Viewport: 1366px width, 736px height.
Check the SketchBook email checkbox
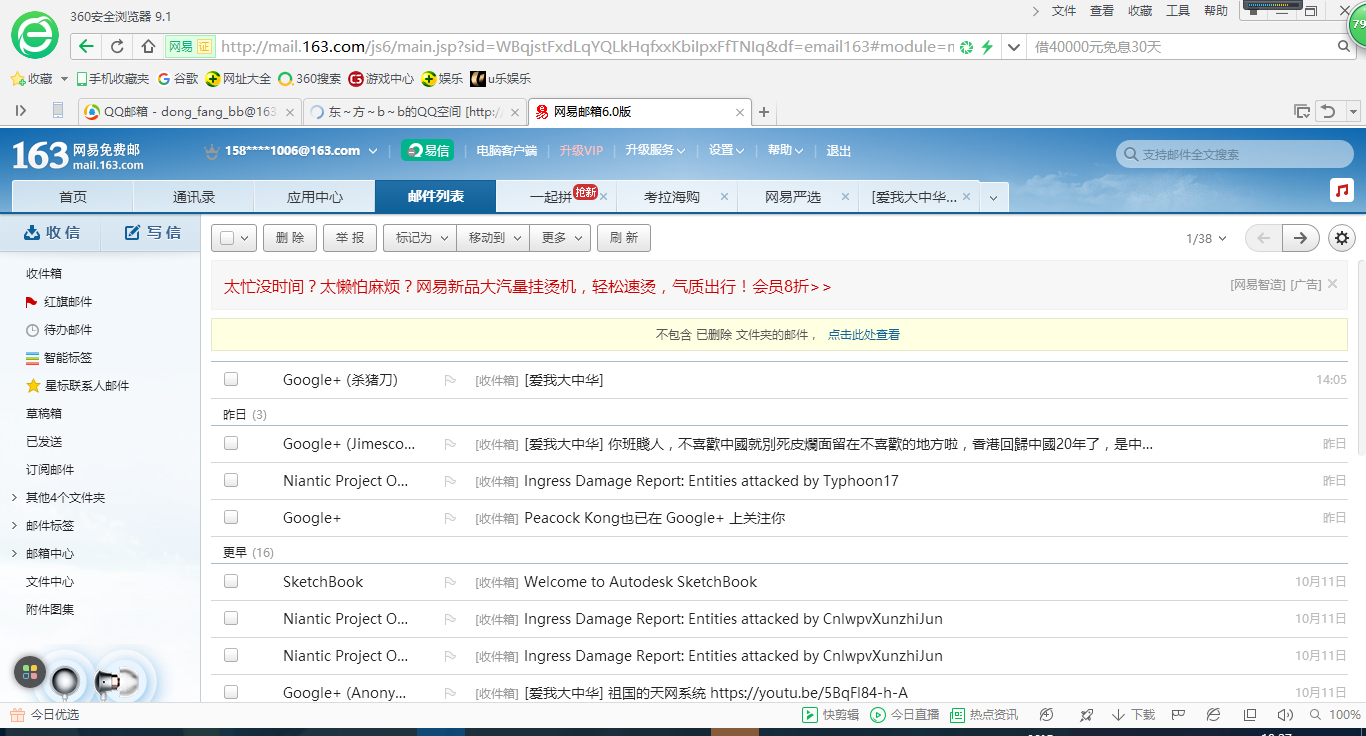point(231,581)
